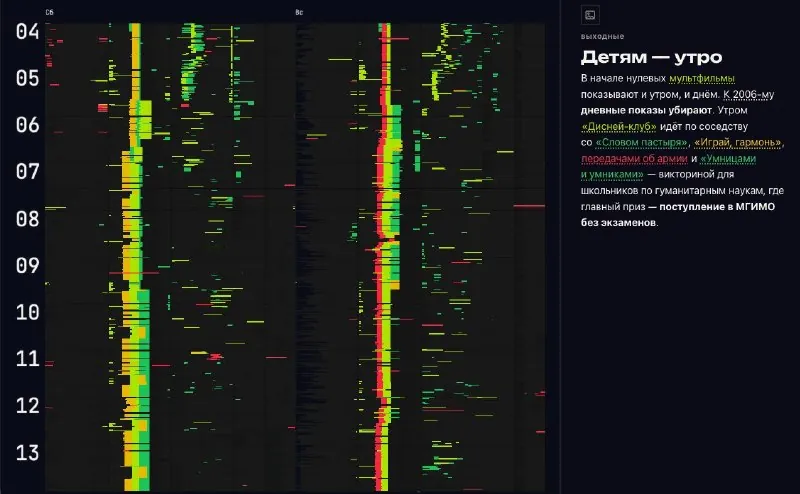
Task: Click the 08 hour label
Action: [28, 219]
